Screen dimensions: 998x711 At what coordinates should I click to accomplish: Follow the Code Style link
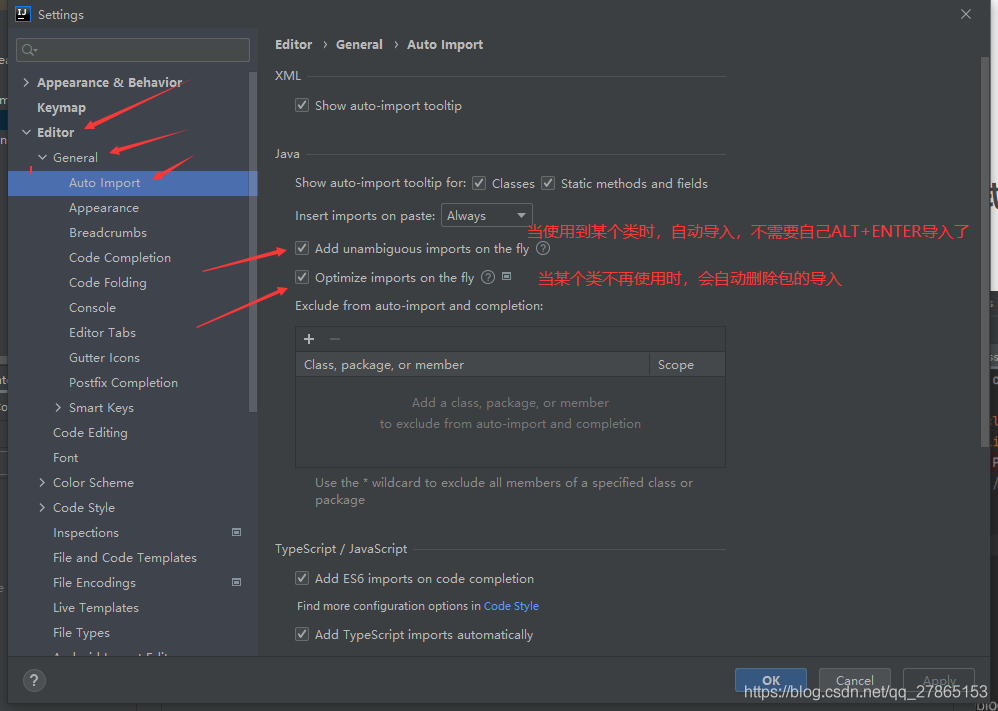pos(511,606)
